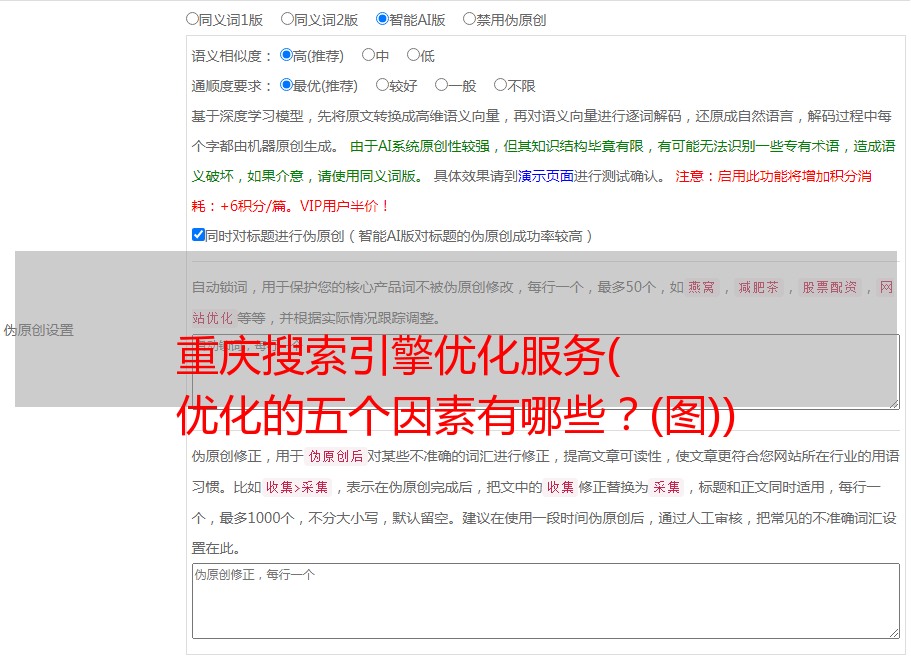Select the 智能AI版 radio button
The image size is (911, 658).
click(382, 19)
